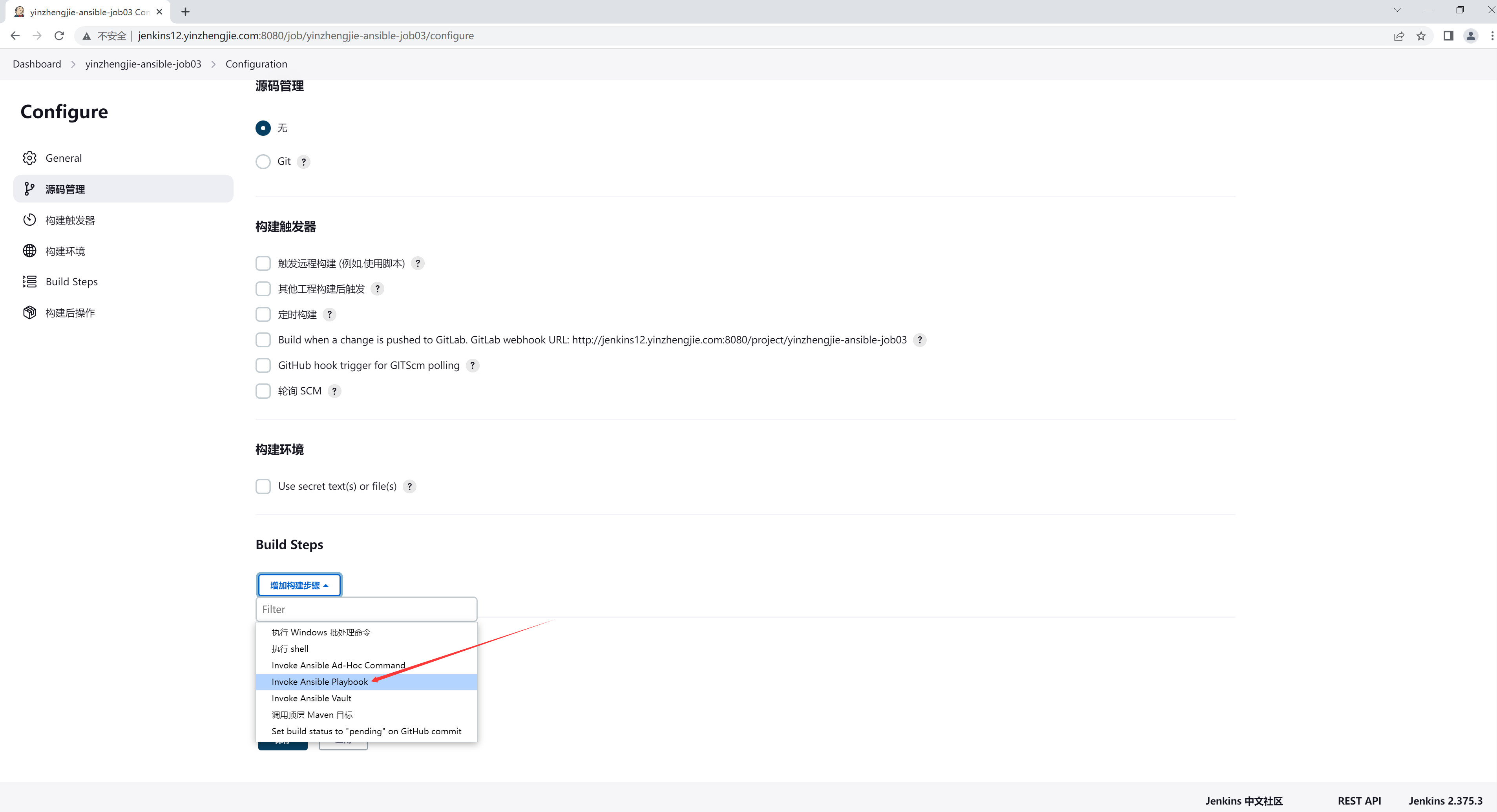The height and width of the screenshot is (812, 1497).
Task: Click the 构建环境 globe icon in sidebar
Action: [30, 250]
